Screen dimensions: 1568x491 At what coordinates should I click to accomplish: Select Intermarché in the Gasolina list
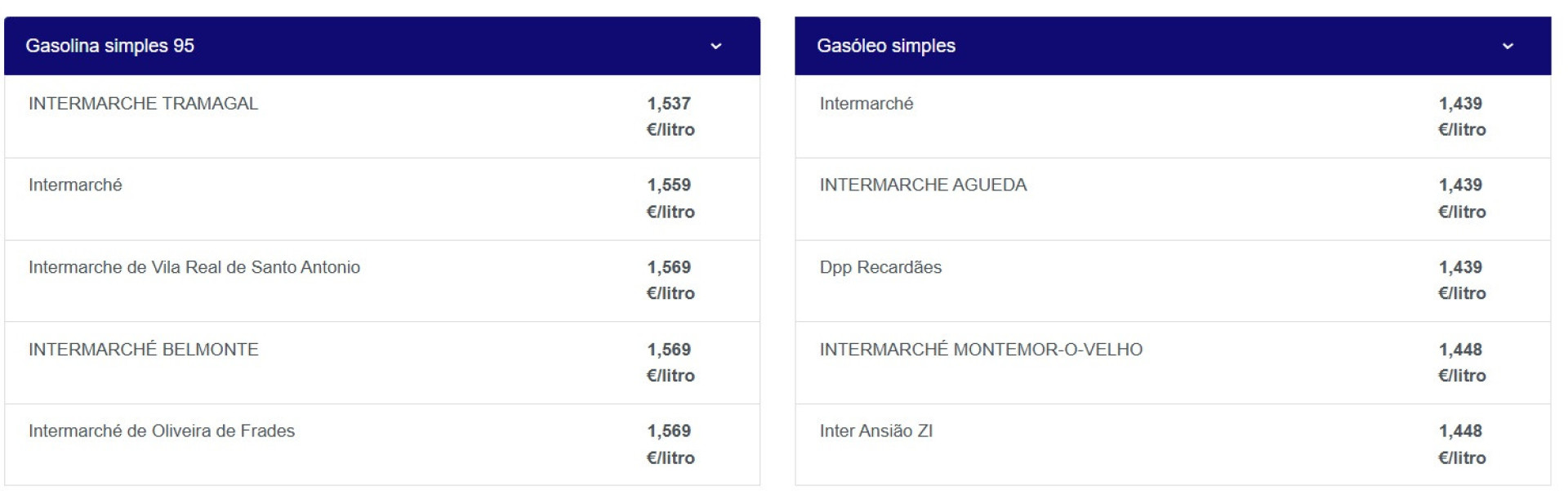(x=75, y=185)
